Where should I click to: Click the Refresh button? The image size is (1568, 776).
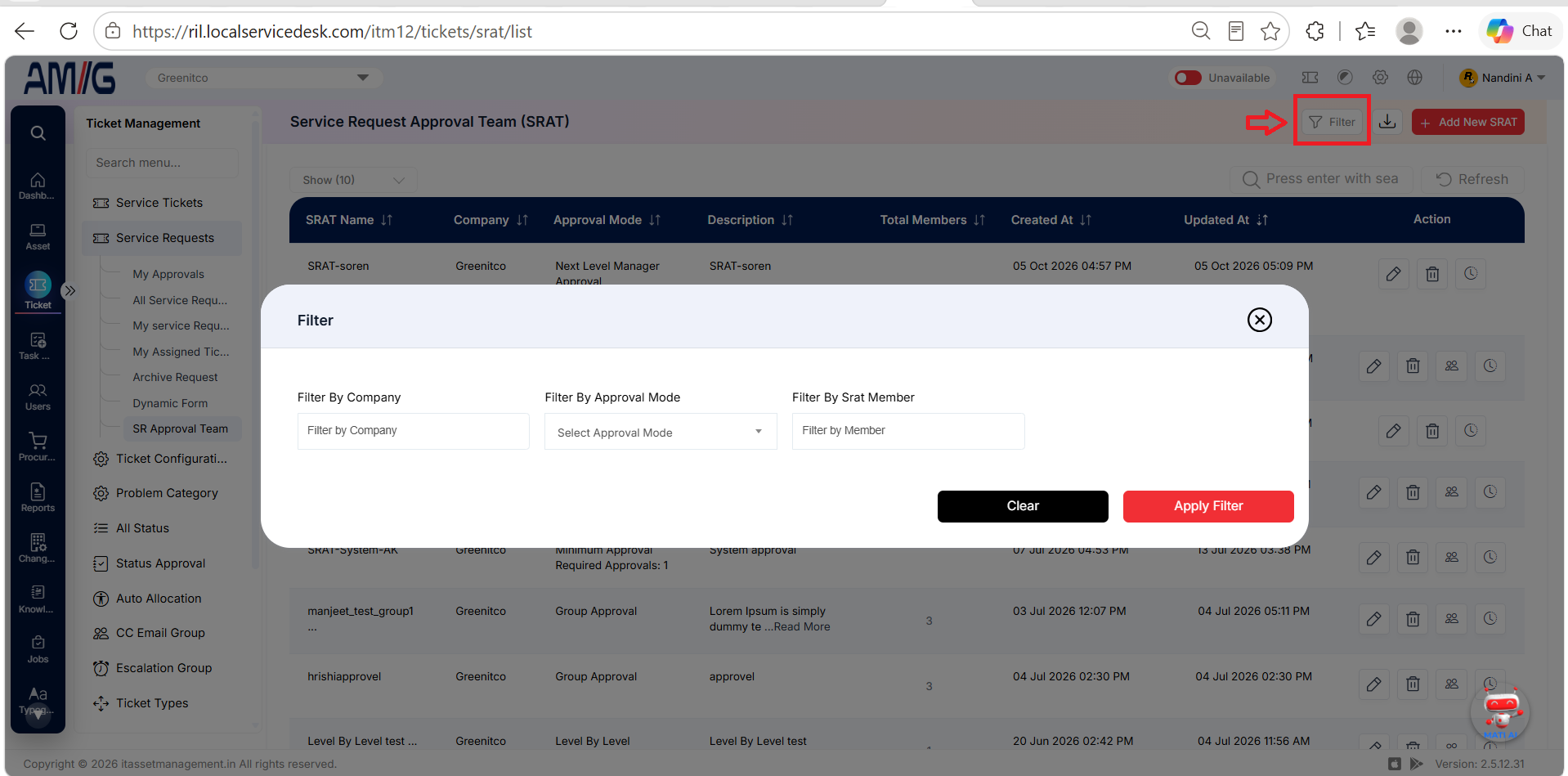click(x=1472, y=179)
